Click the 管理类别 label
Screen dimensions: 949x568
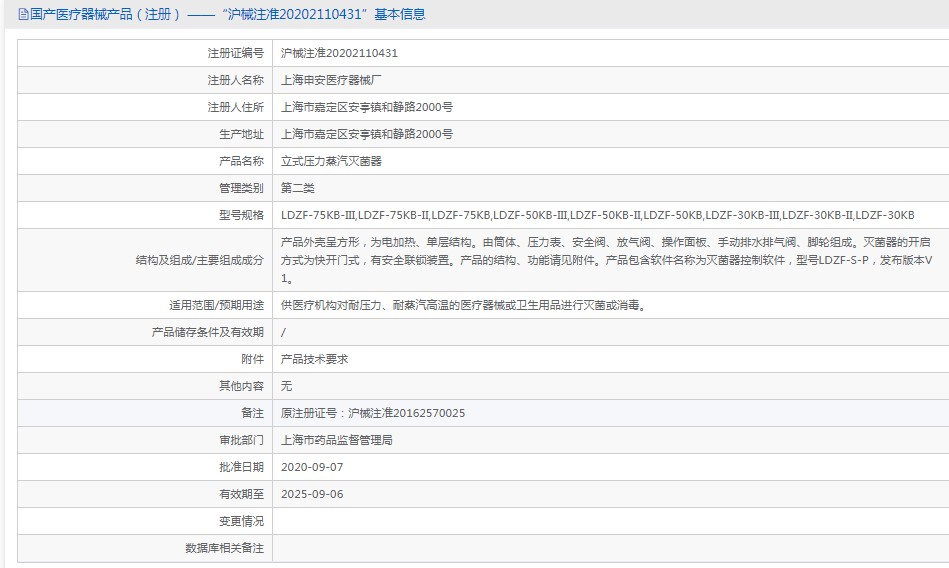point(241,188)
